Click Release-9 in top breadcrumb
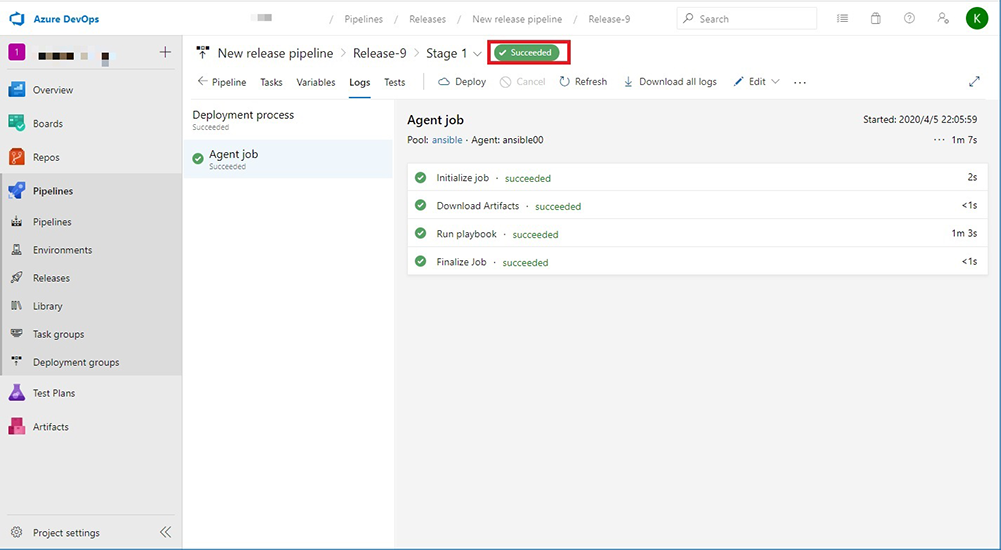Screen dimensions: 1001x550 coord(609,19)
